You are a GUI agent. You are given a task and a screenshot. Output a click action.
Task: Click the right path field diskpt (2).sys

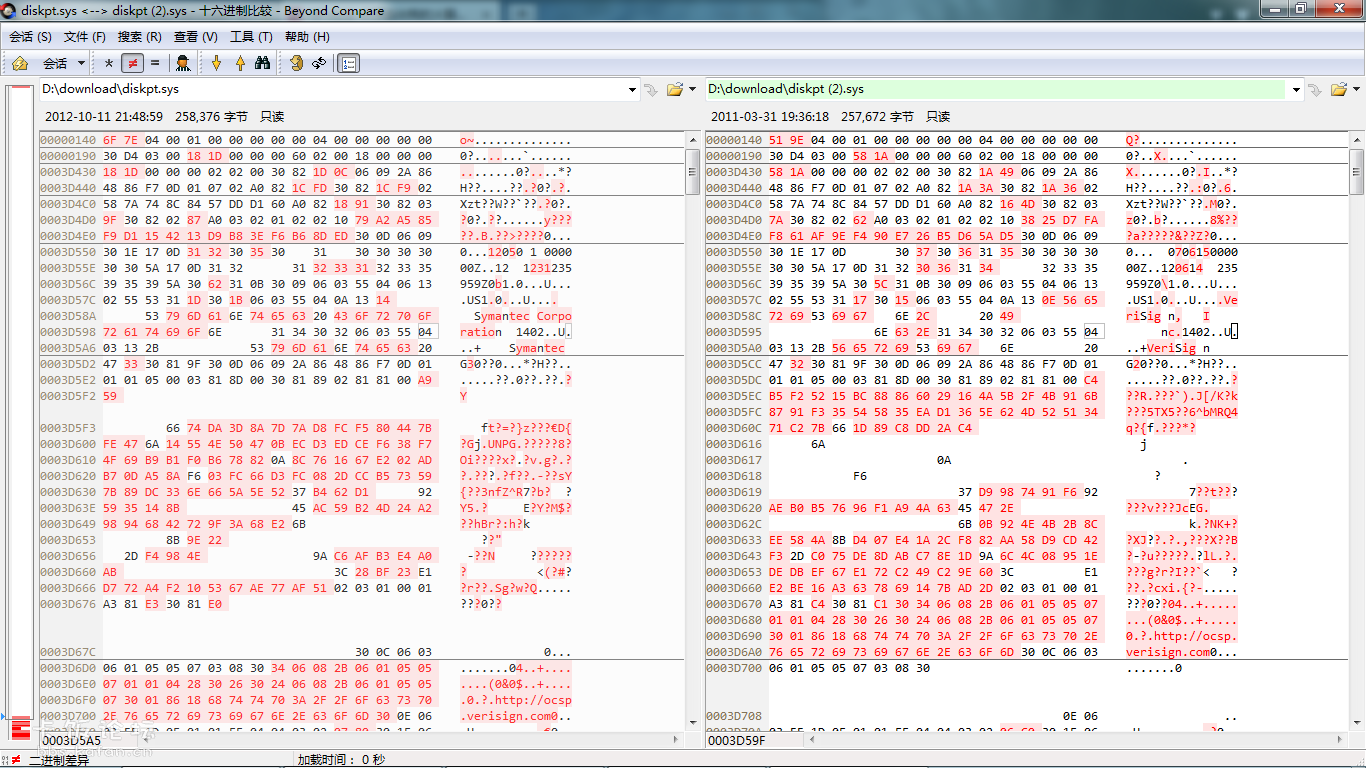[x=996, y=89]
